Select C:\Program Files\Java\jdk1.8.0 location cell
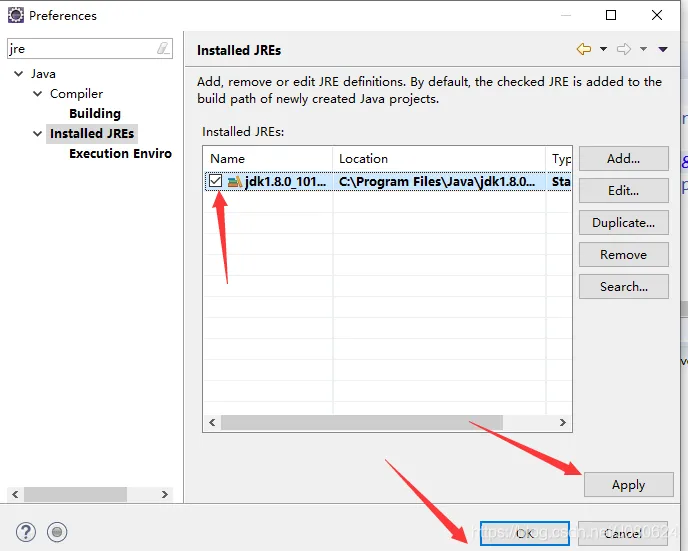688x551 pixels. [x=439, y=182]
